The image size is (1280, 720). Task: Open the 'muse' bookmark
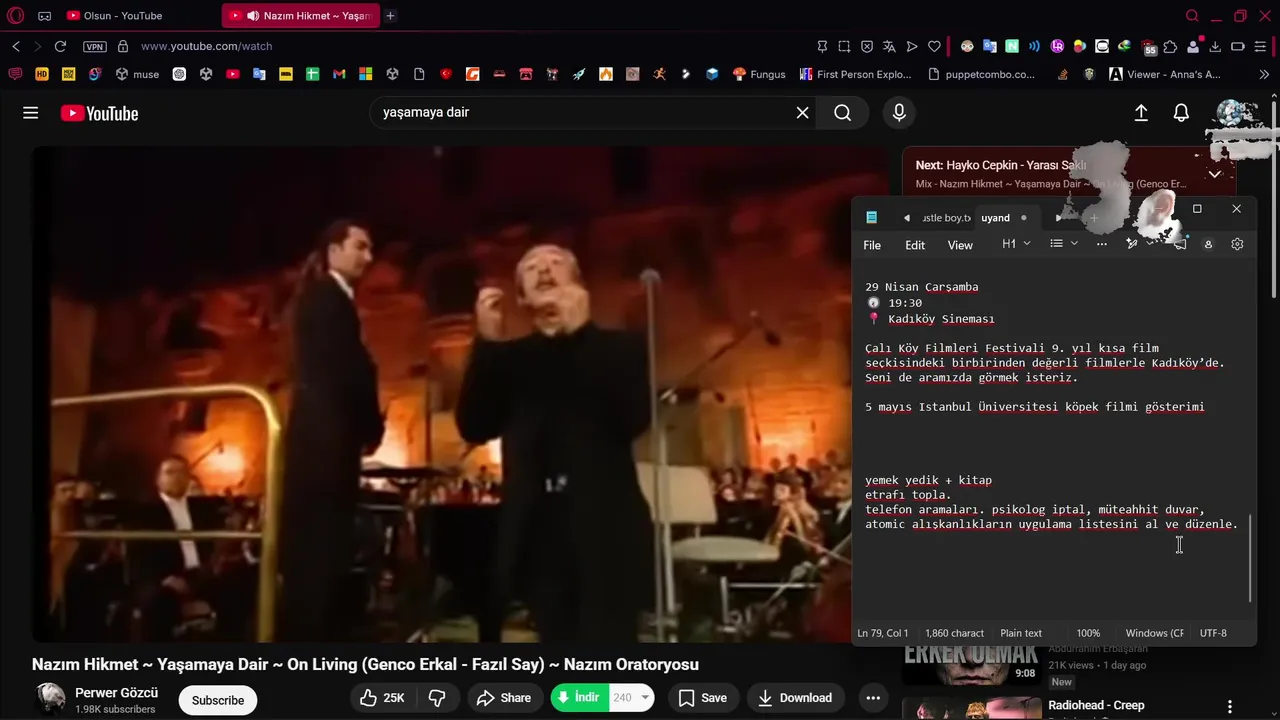pyautogui.click(x=137, y=74)
